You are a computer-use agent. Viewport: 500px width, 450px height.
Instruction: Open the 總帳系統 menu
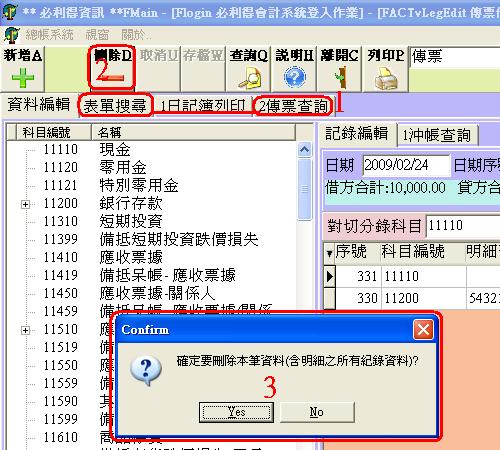tap(49, 35)
